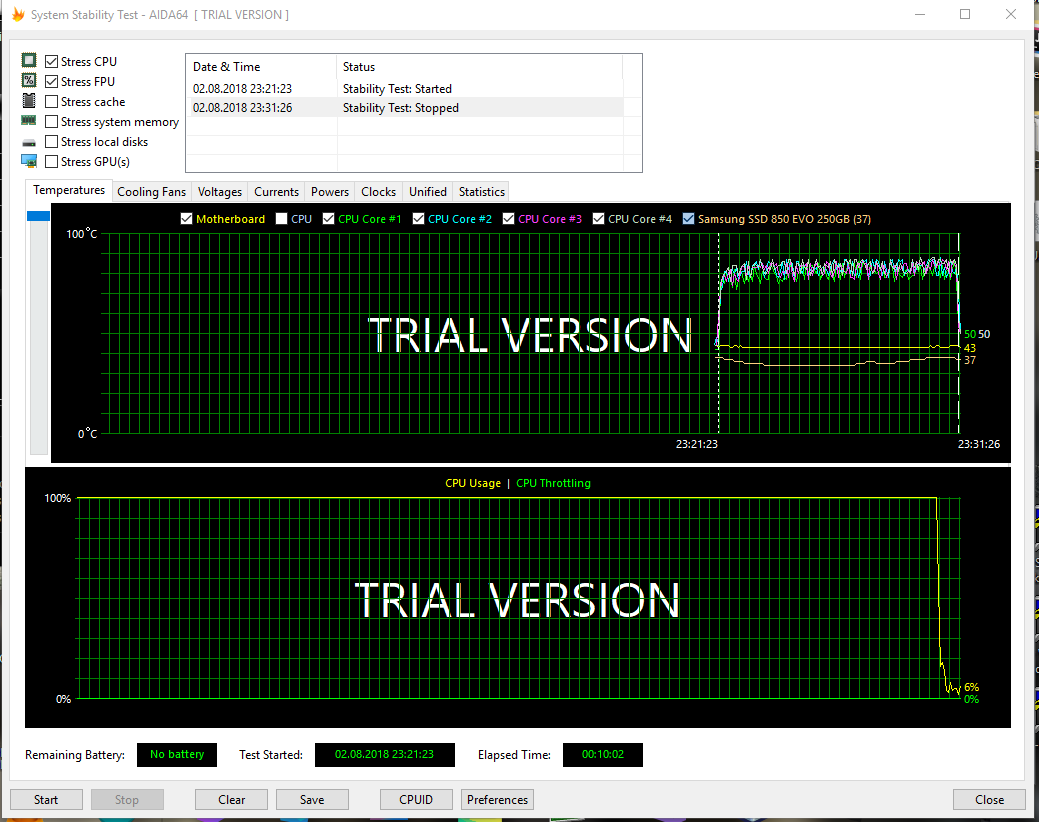This screenshot has height=822, width=1039.
Task: Maximize the System Stability Test window
Action: tap(965, 14)
